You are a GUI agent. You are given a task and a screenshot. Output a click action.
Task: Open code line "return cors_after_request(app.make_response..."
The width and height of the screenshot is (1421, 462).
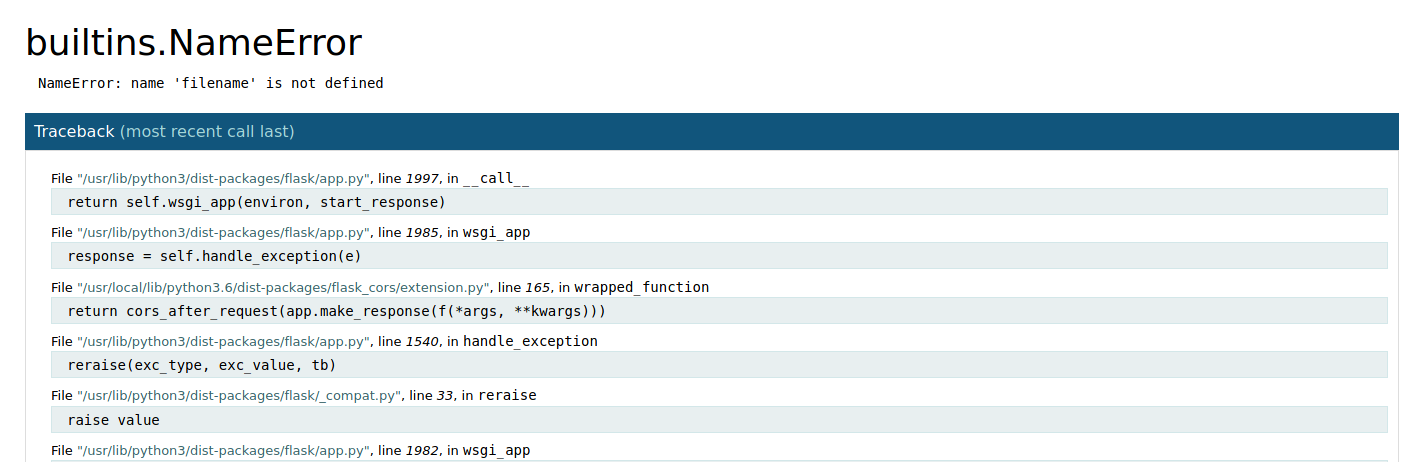pyautogui.click(x=719, y=311)
